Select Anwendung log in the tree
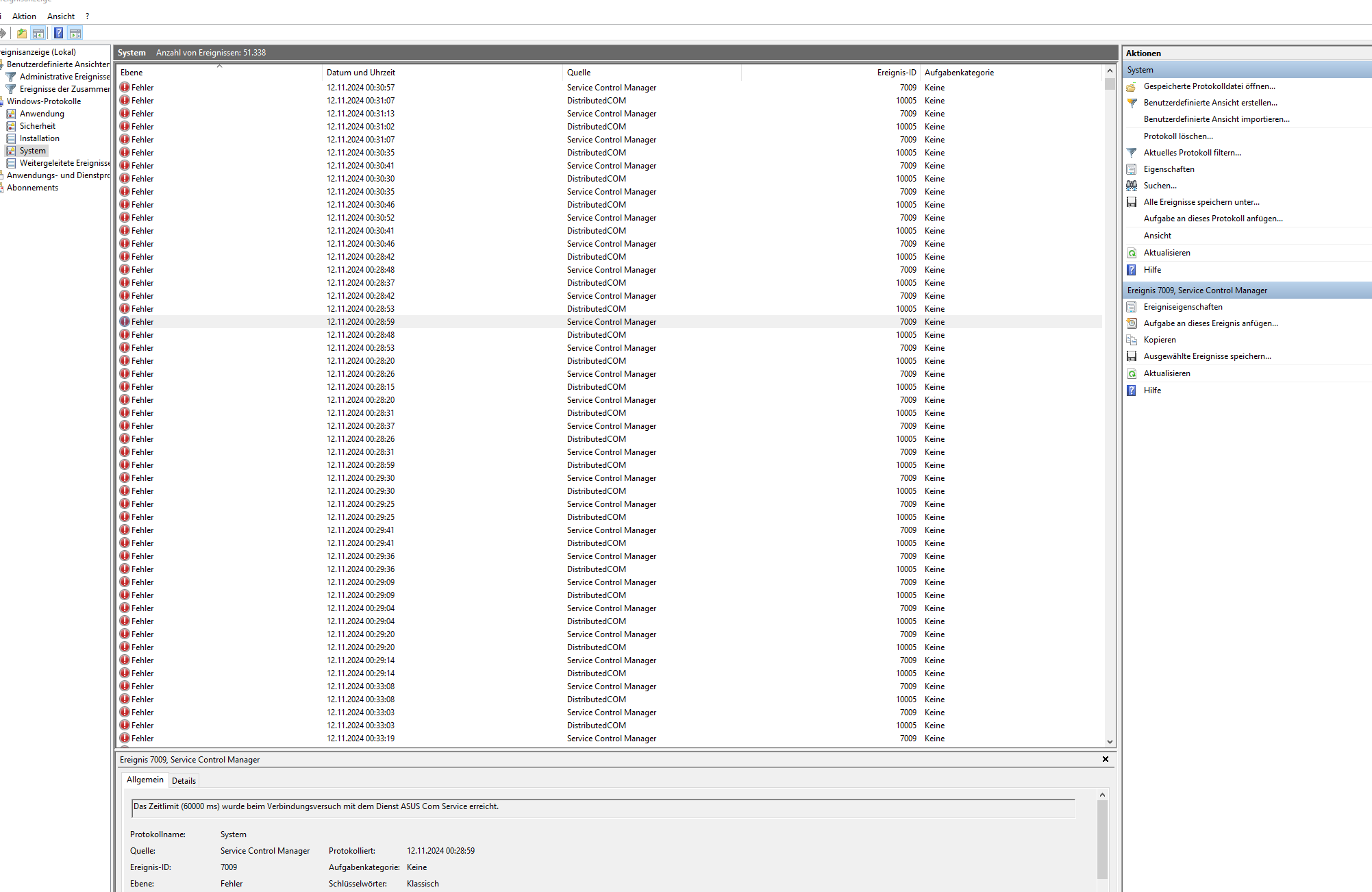The width and height of the screenshot is (1372, 892). coord(42,114)
